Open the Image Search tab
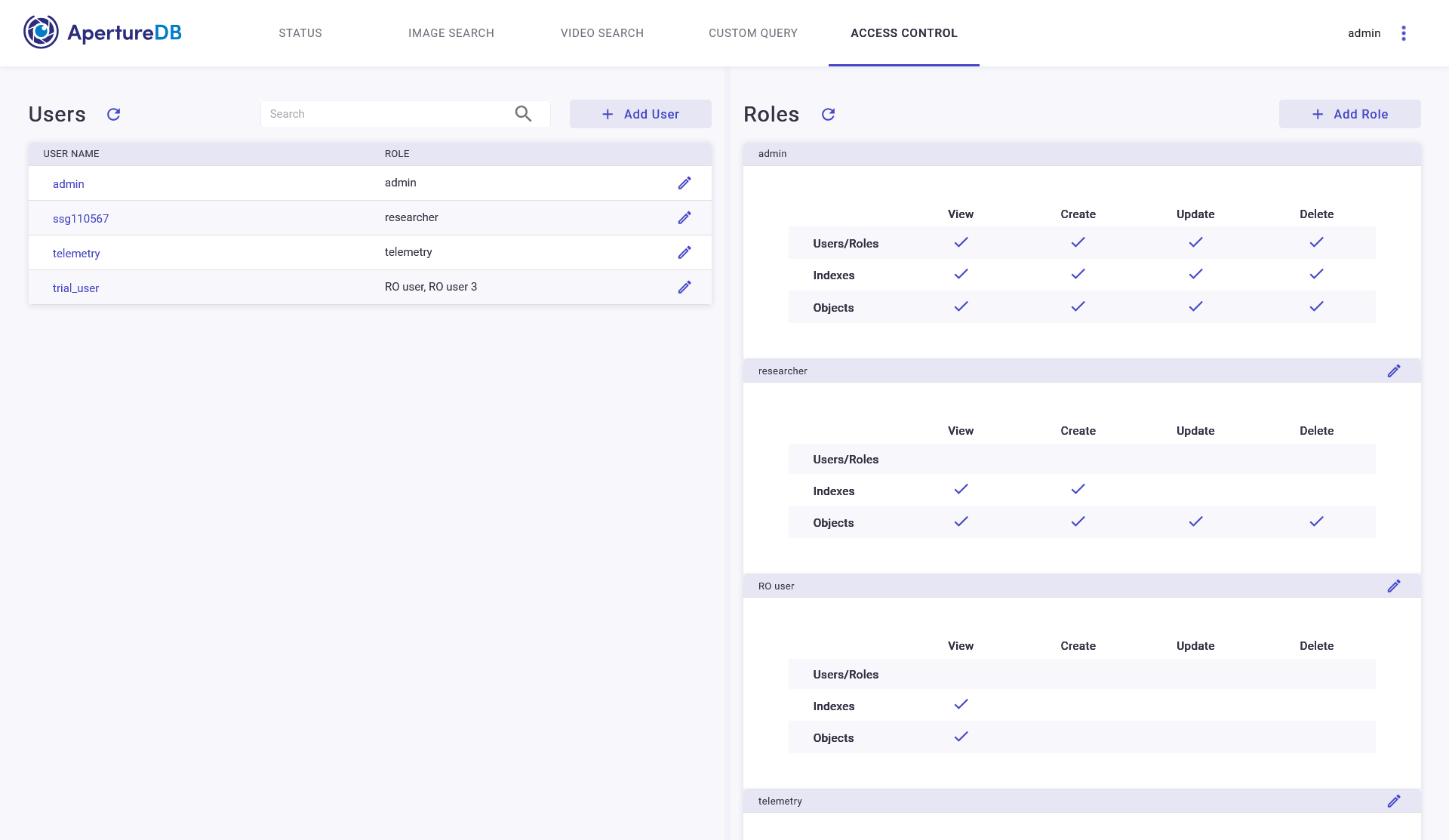Viewport: 1449px width, 840px height. (x=451, y=33)
